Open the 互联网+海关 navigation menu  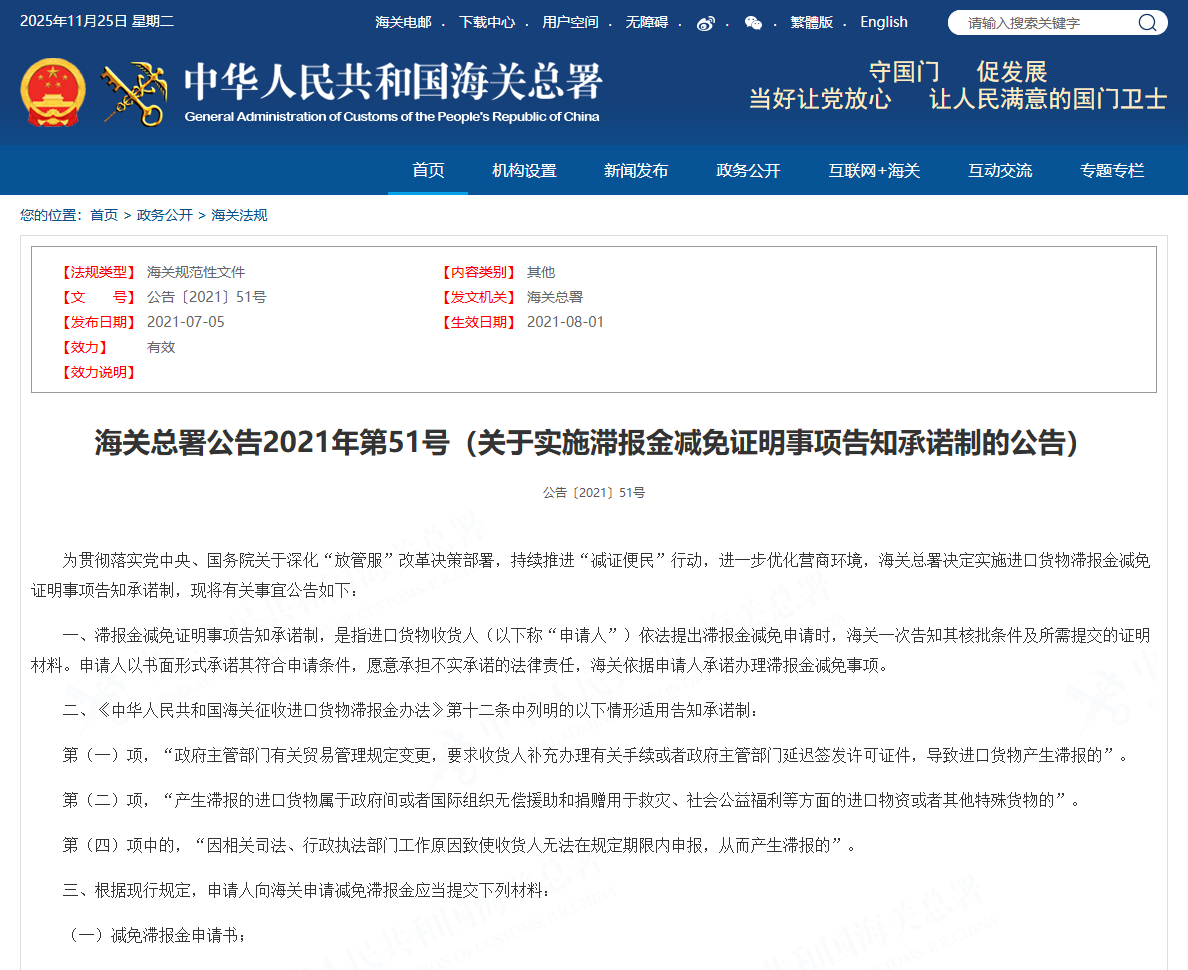(874, 171)
